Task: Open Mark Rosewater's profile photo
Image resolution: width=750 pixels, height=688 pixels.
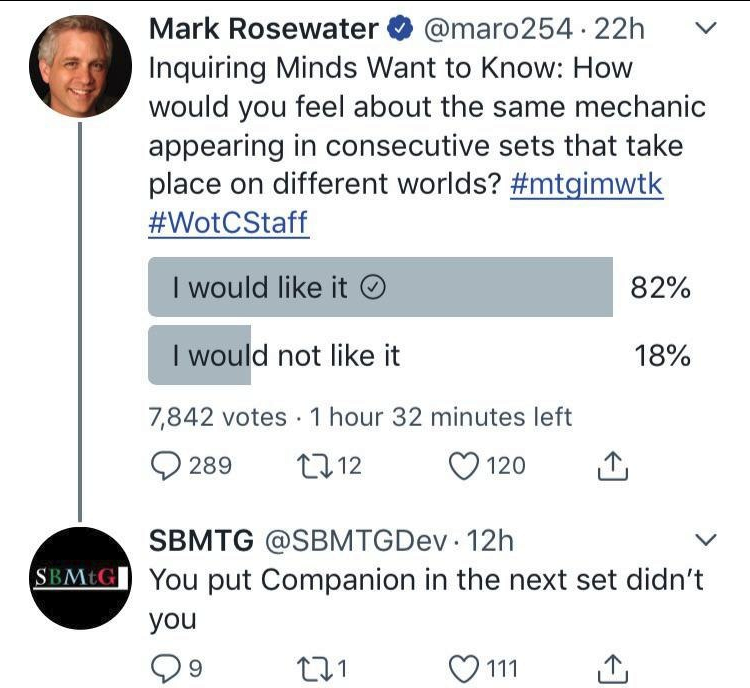Action: point(80,67)
